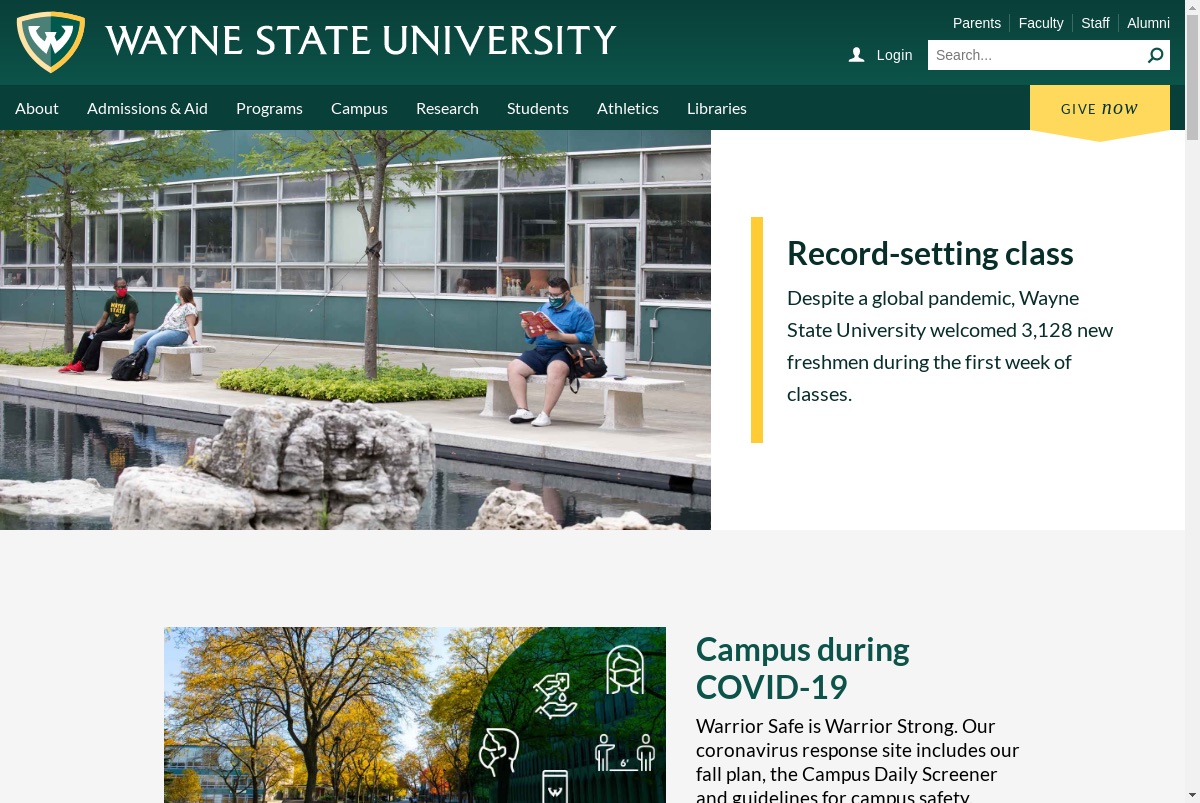Image resolution: width=1200 pixels, height=803 pixels.
Task: Click the Record-setting class heading
Action: [930, 253]
